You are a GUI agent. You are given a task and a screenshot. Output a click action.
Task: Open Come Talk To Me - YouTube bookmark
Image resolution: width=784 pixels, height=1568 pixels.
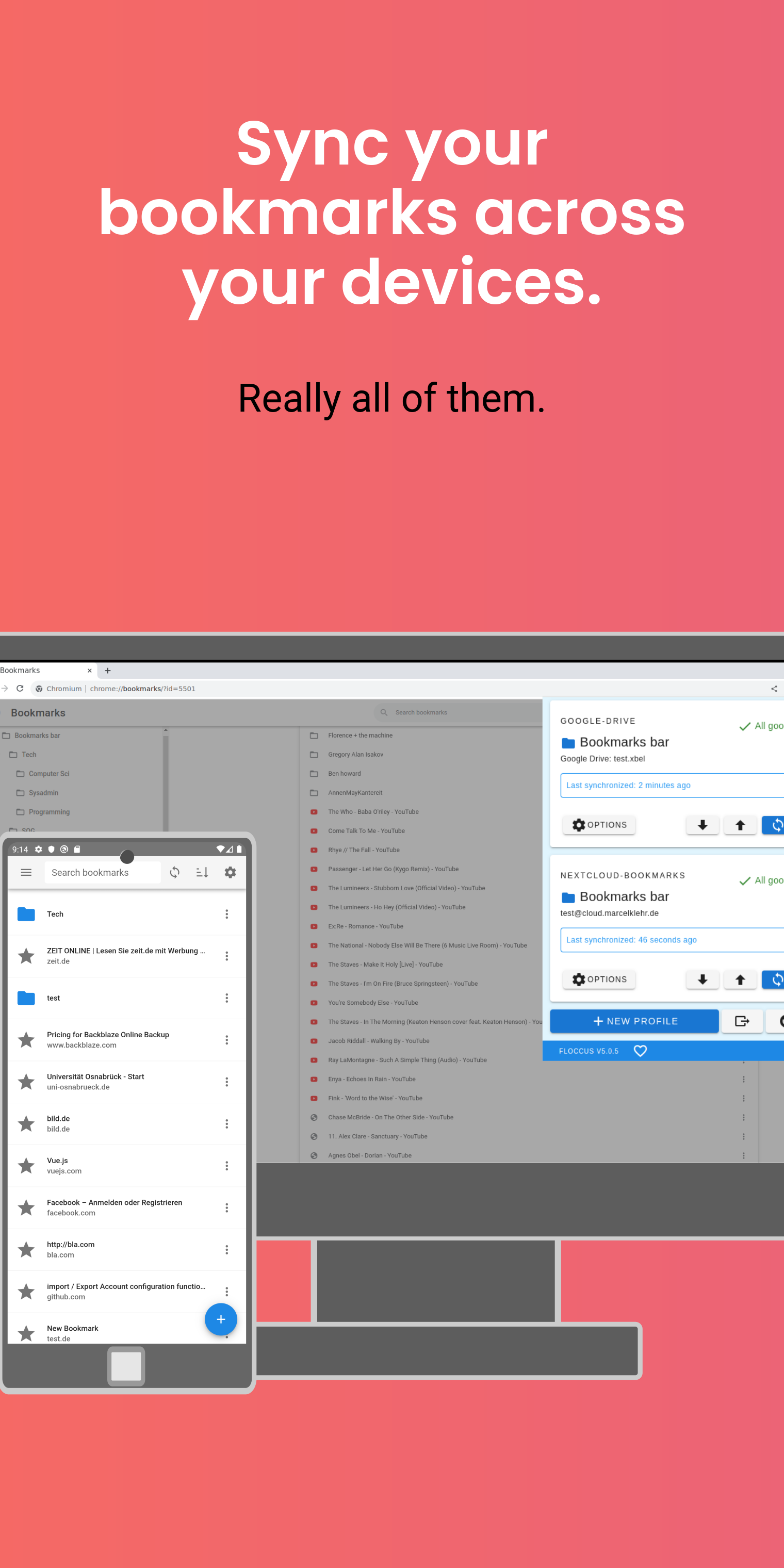366,831
